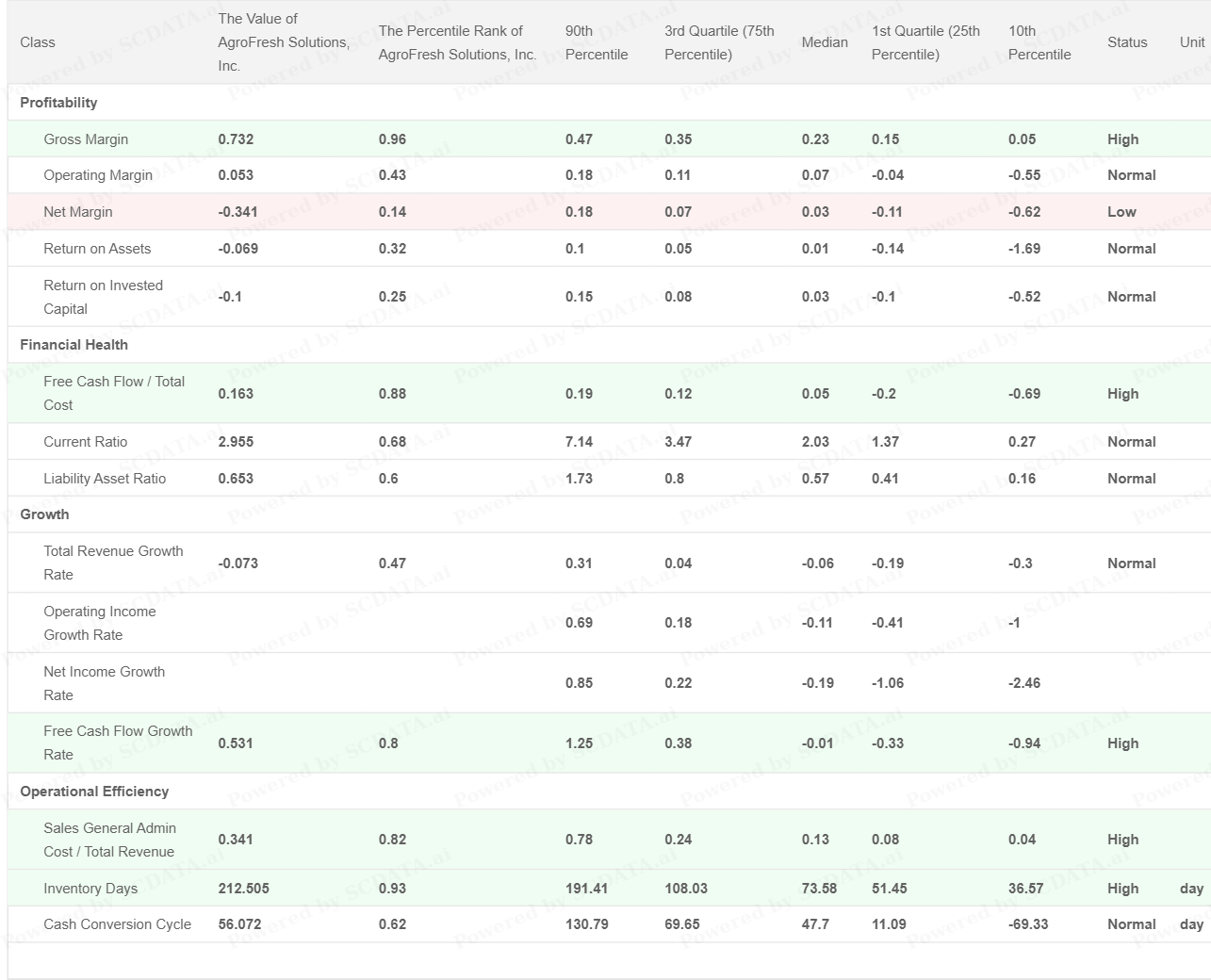Click Sales General Admin Cost / Total Revenue
Viewport: 1211px width, 980px height.
(110, 840)
